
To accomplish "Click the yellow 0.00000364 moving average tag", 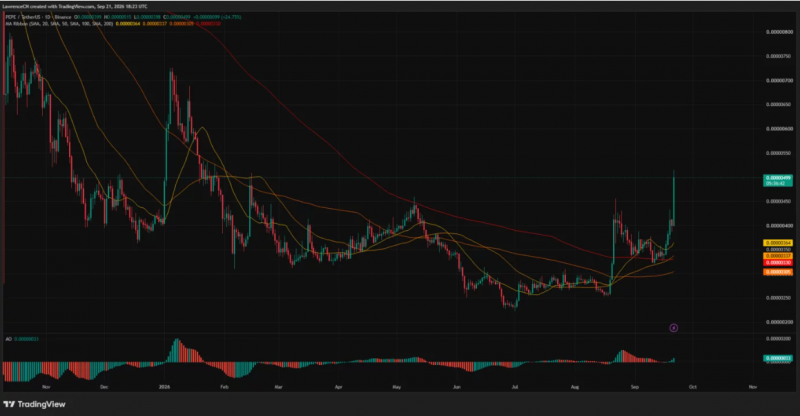I will (778, 243).
